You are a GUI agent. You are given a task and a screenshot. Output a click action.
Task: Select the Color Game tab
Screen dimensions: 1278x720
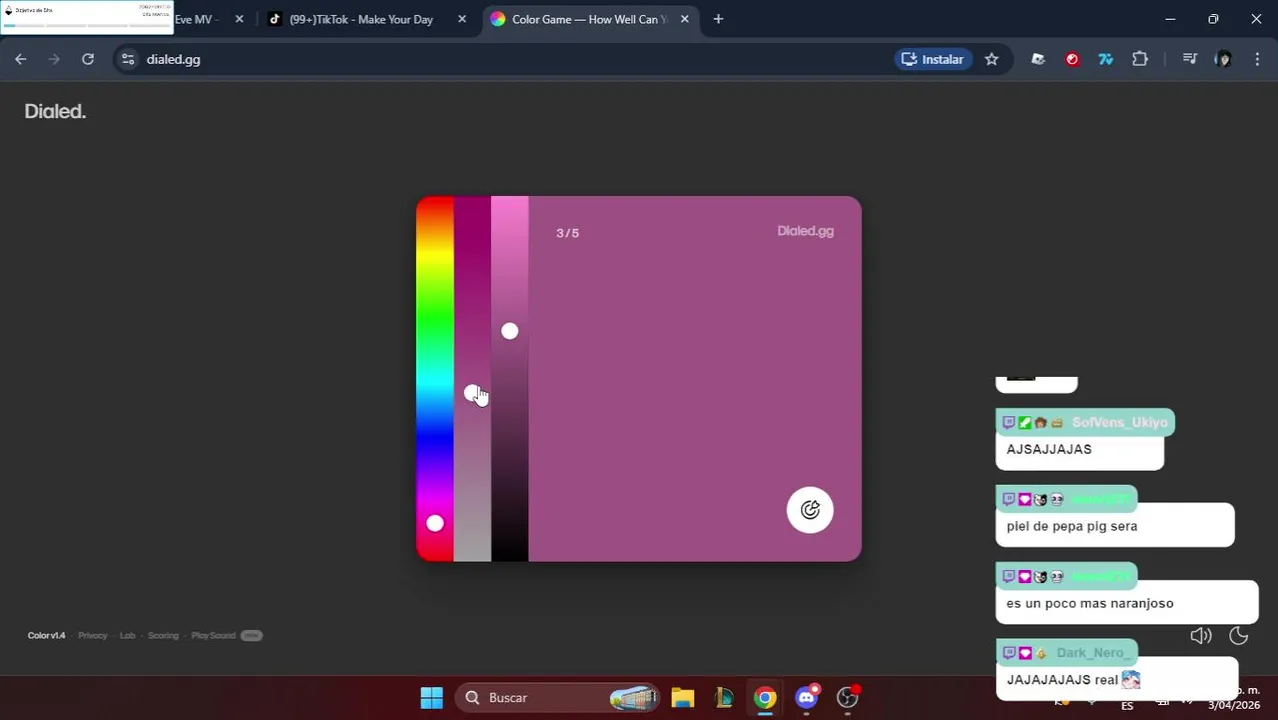[590, 19]
